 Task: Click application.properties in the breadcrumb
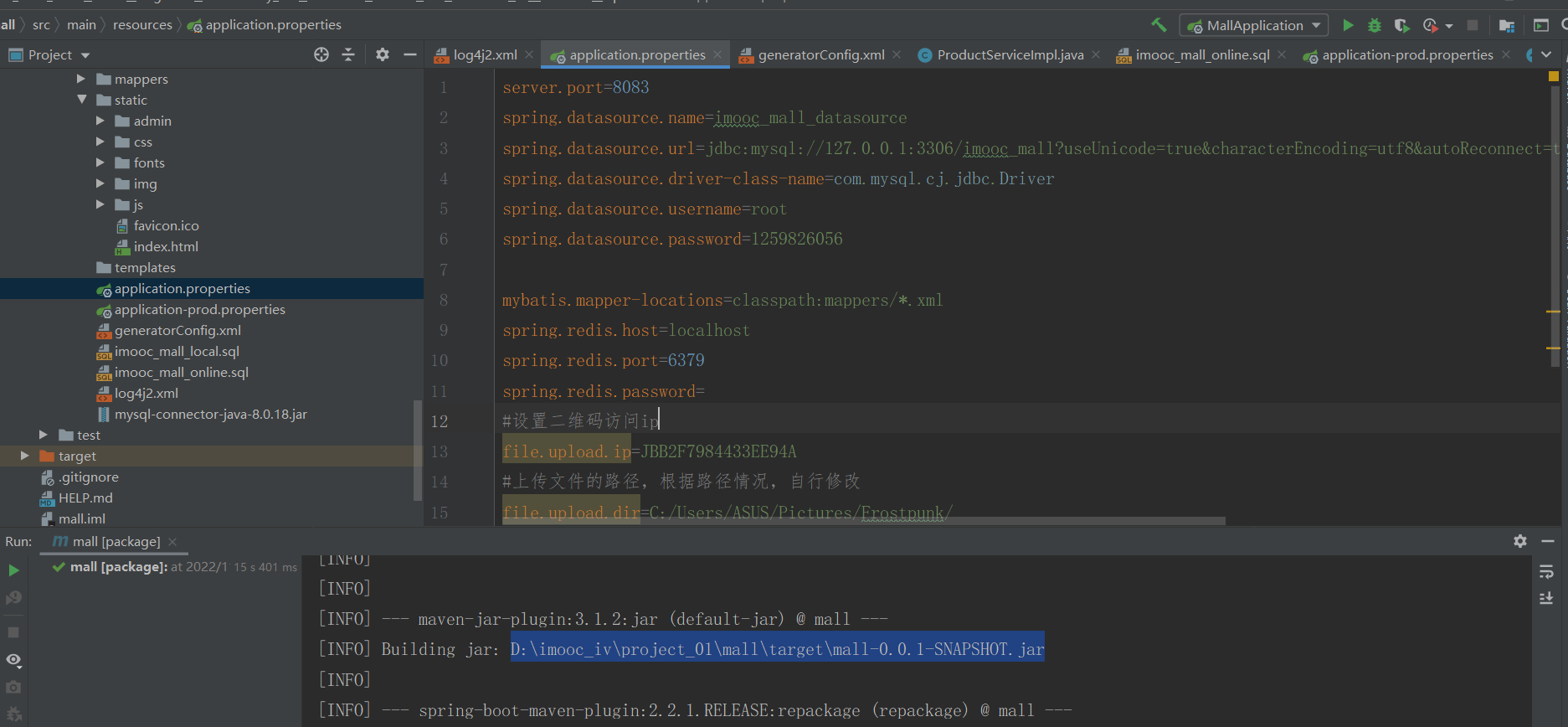pyautogui.click(x=265, y=25)
